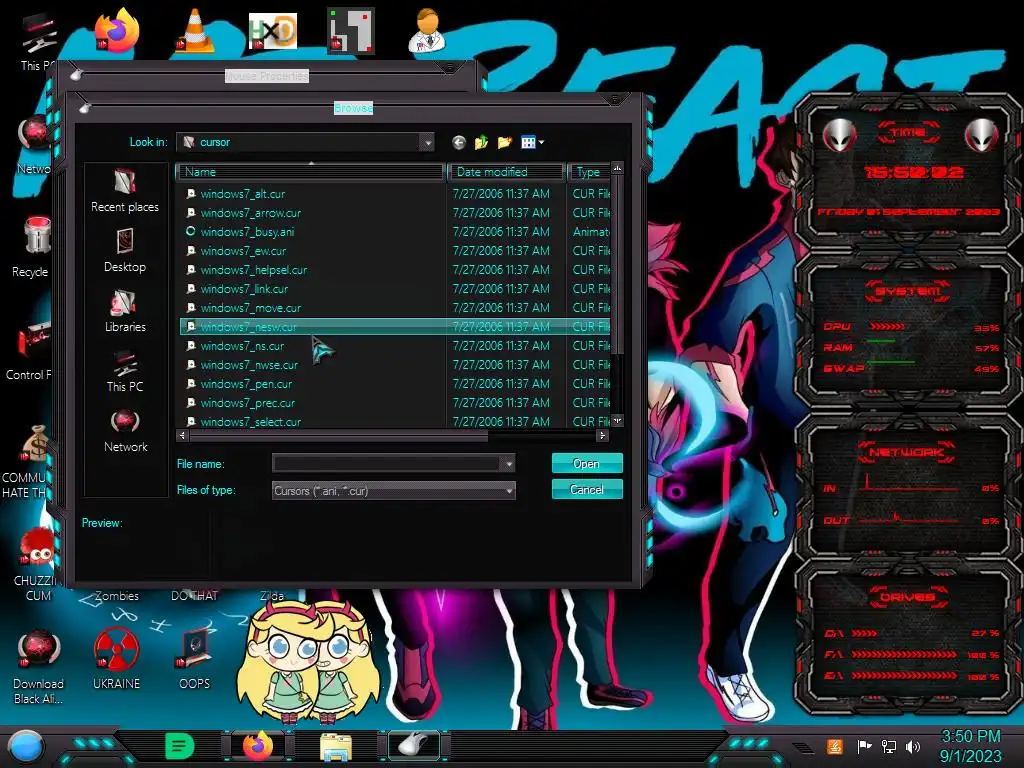Open the volume icon in system tray
The height and width of the screenshot is (768, 1024).
pyautogui.click(x=913, y=746)
